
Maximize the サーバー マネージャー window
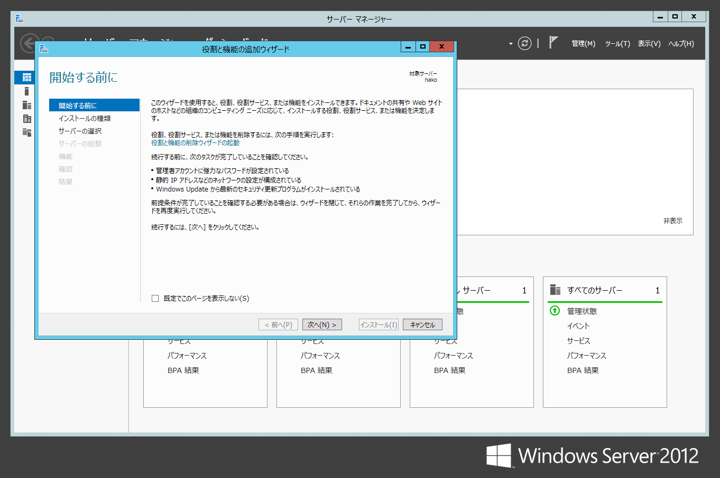pos(675,17)
